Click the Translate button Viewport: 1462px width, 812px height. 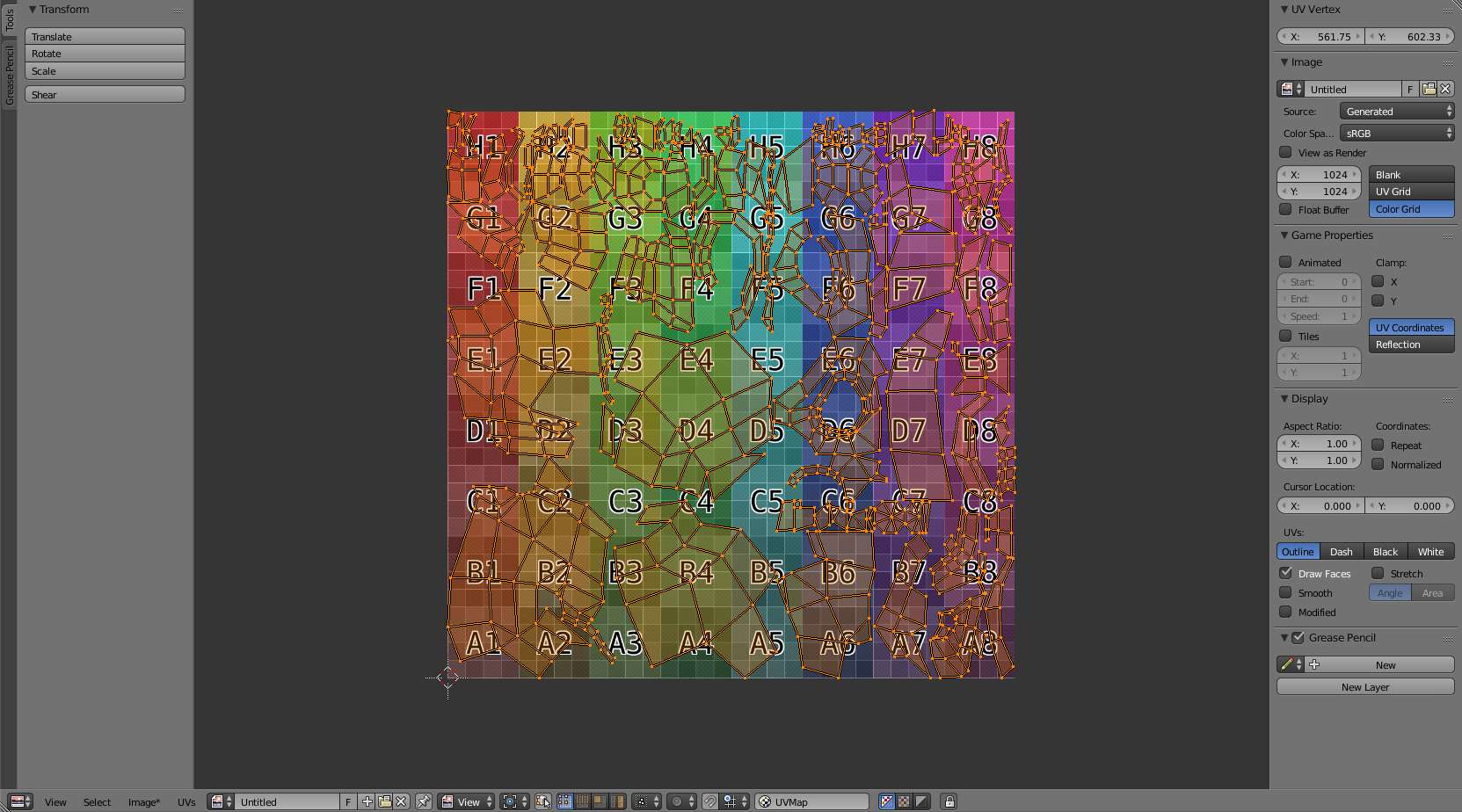click(105, 37)
